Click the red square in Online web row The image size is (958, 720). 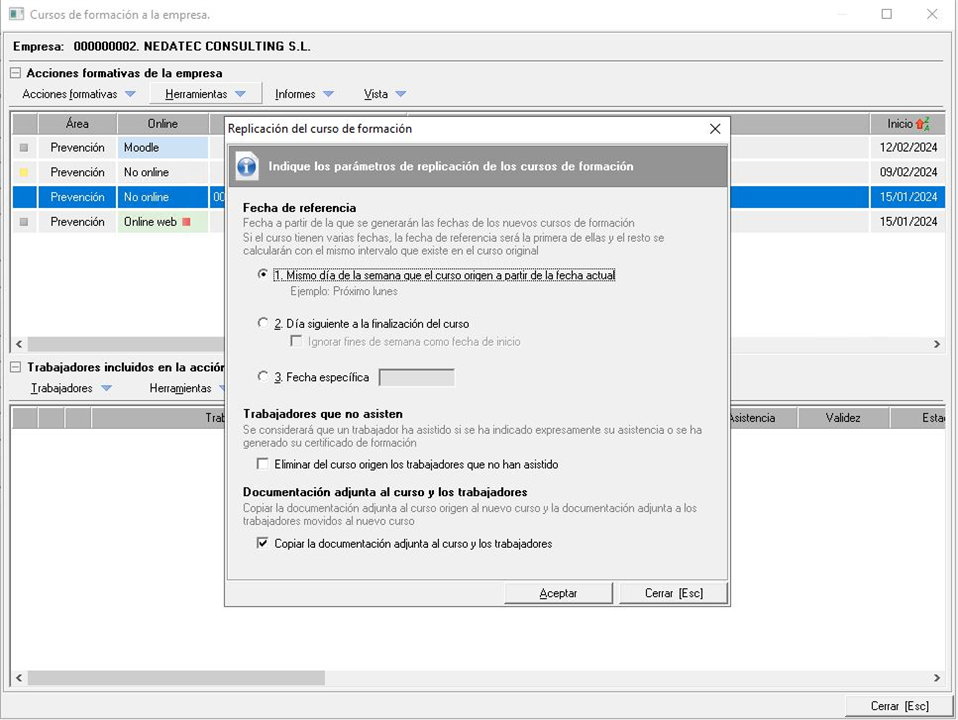186,222
